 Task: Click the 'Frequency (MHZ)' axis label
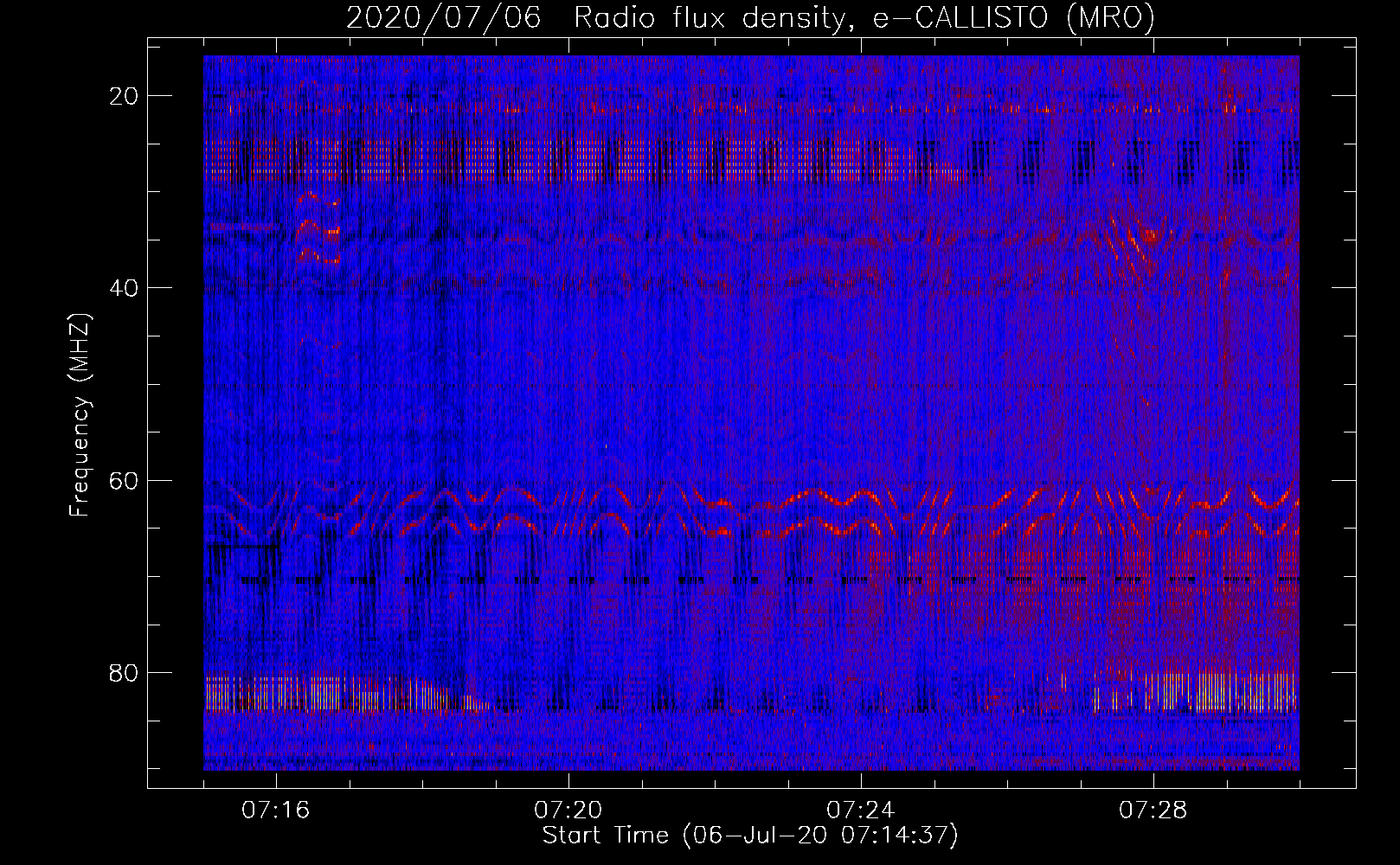[x=80, y=414]
